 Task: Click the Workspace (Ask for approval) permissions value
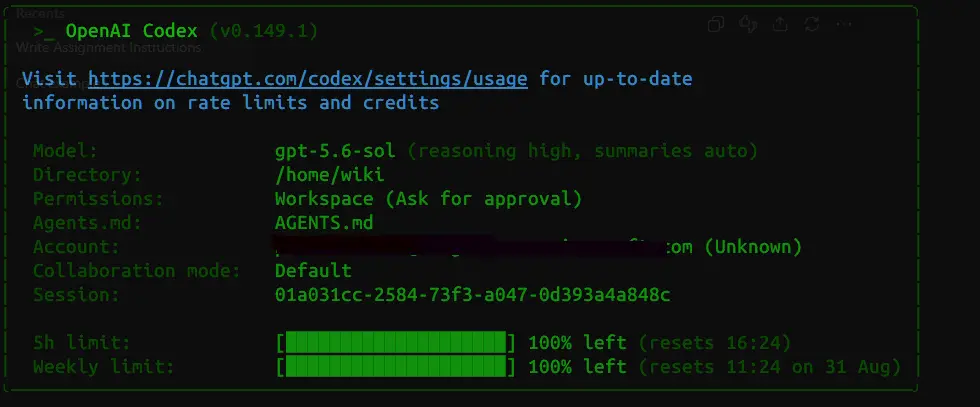click(x=428, y=199)
